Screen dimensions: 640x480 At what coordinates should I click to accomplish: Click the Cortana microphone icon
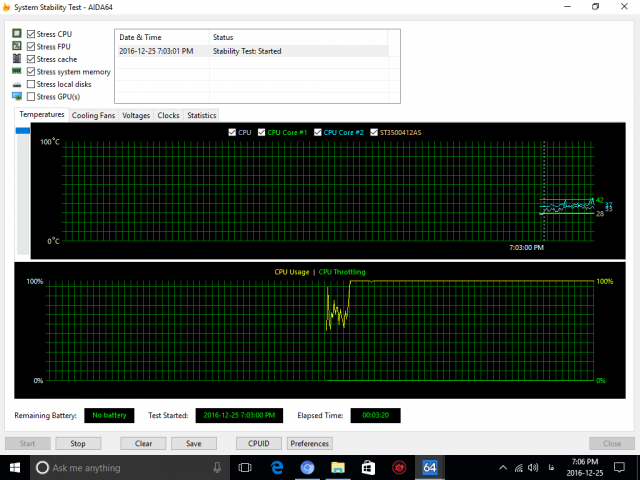217,467
